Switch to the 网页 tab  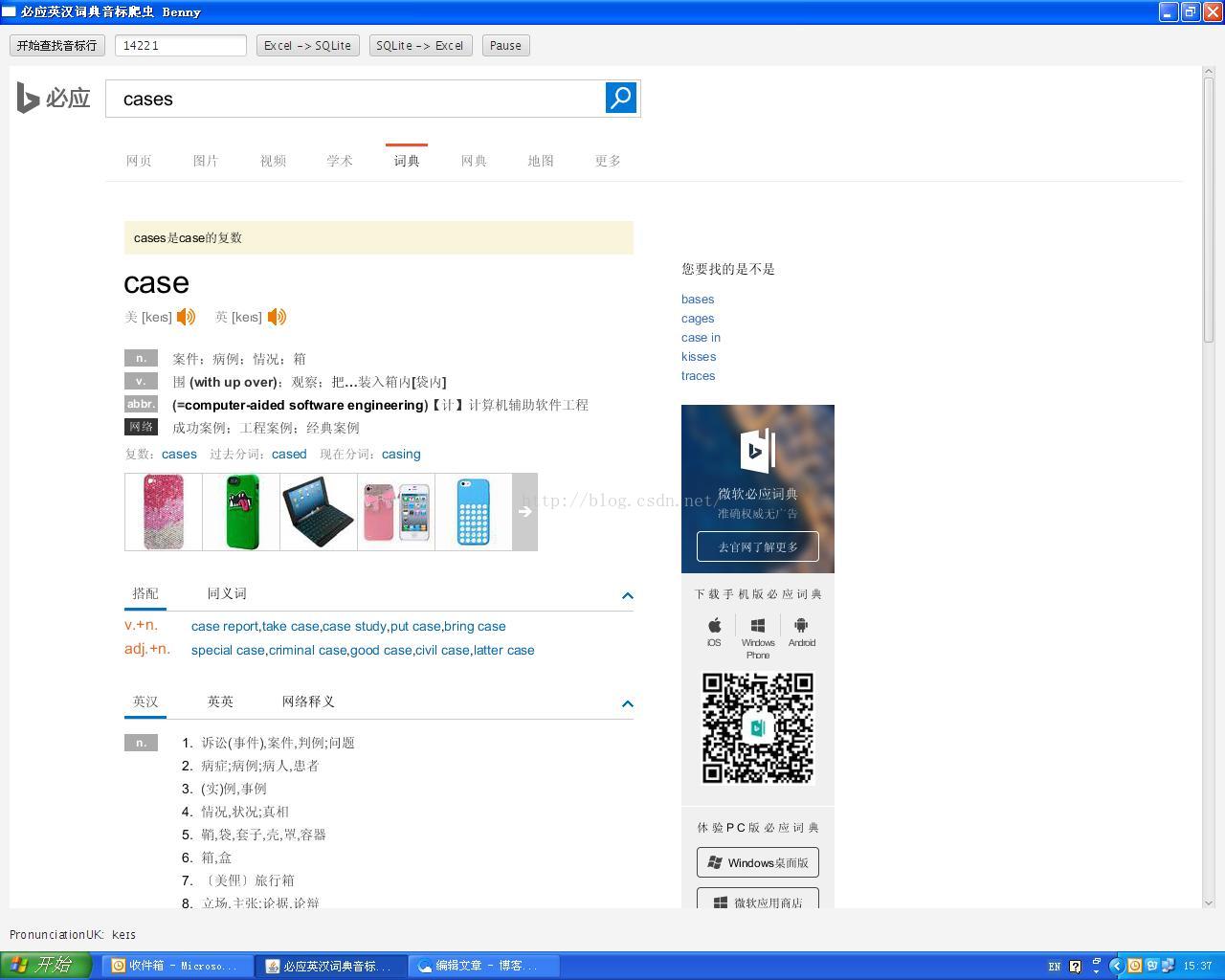click(x=139, y=161)
